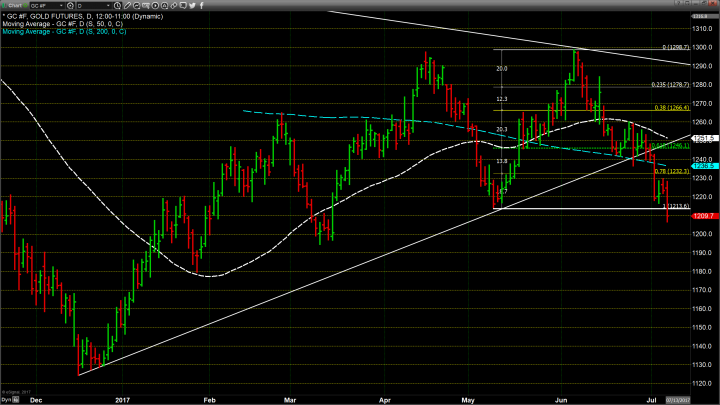Click the chain link icon in the toolbar

click(172, 5)
